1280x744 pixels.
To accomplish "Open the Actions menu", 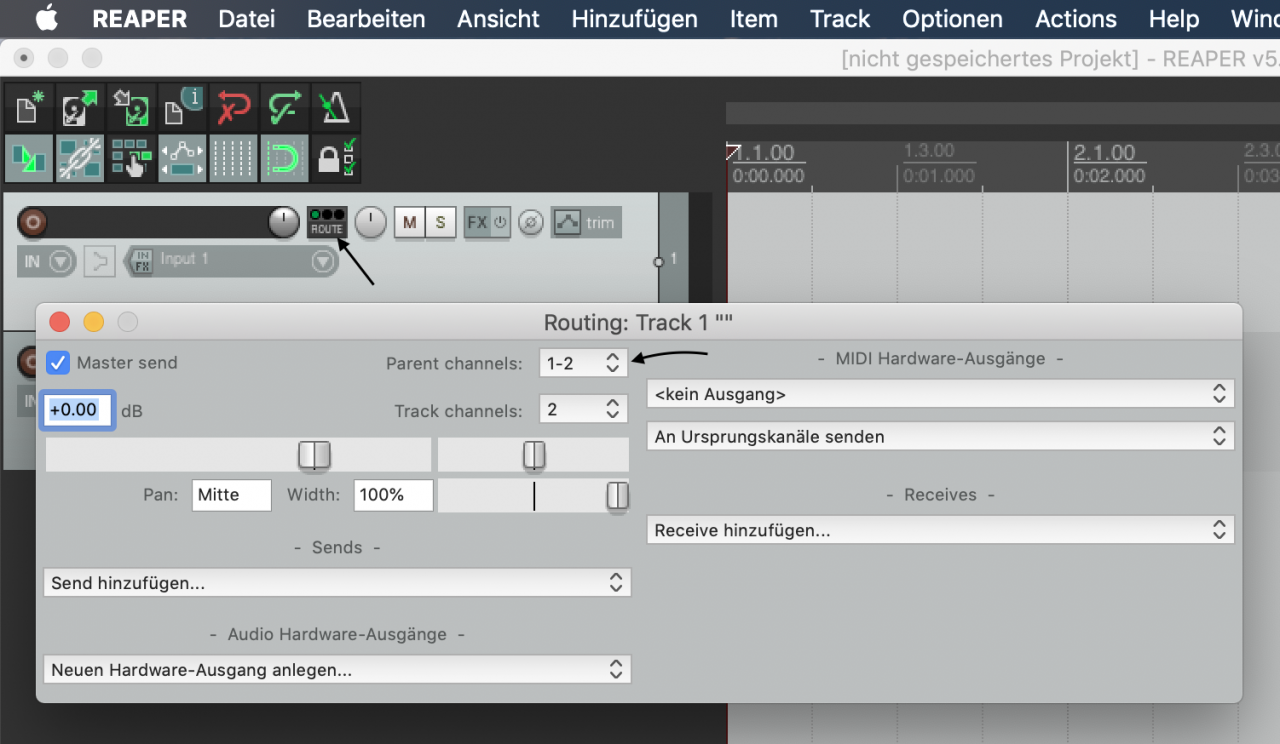I will 1076,19.
